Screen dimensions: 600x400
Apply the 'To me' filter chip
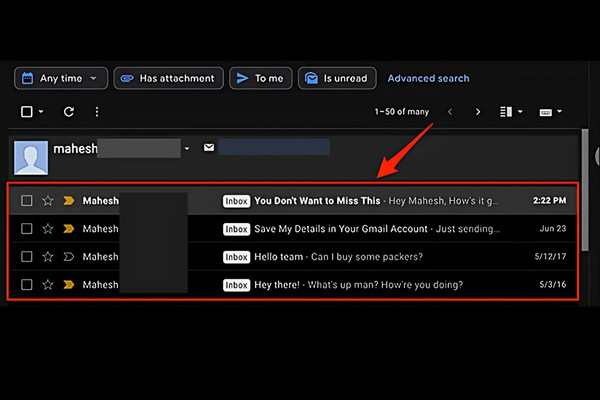point(261,78)
